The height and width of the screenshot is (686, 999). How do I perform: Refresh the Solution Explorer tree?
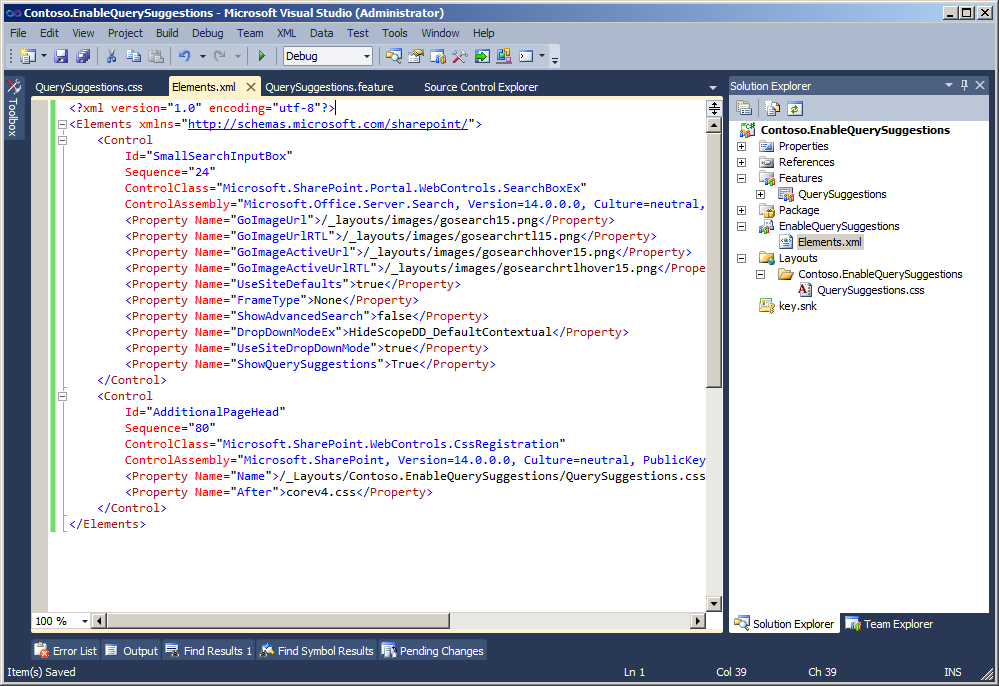(x=794, y=108)
